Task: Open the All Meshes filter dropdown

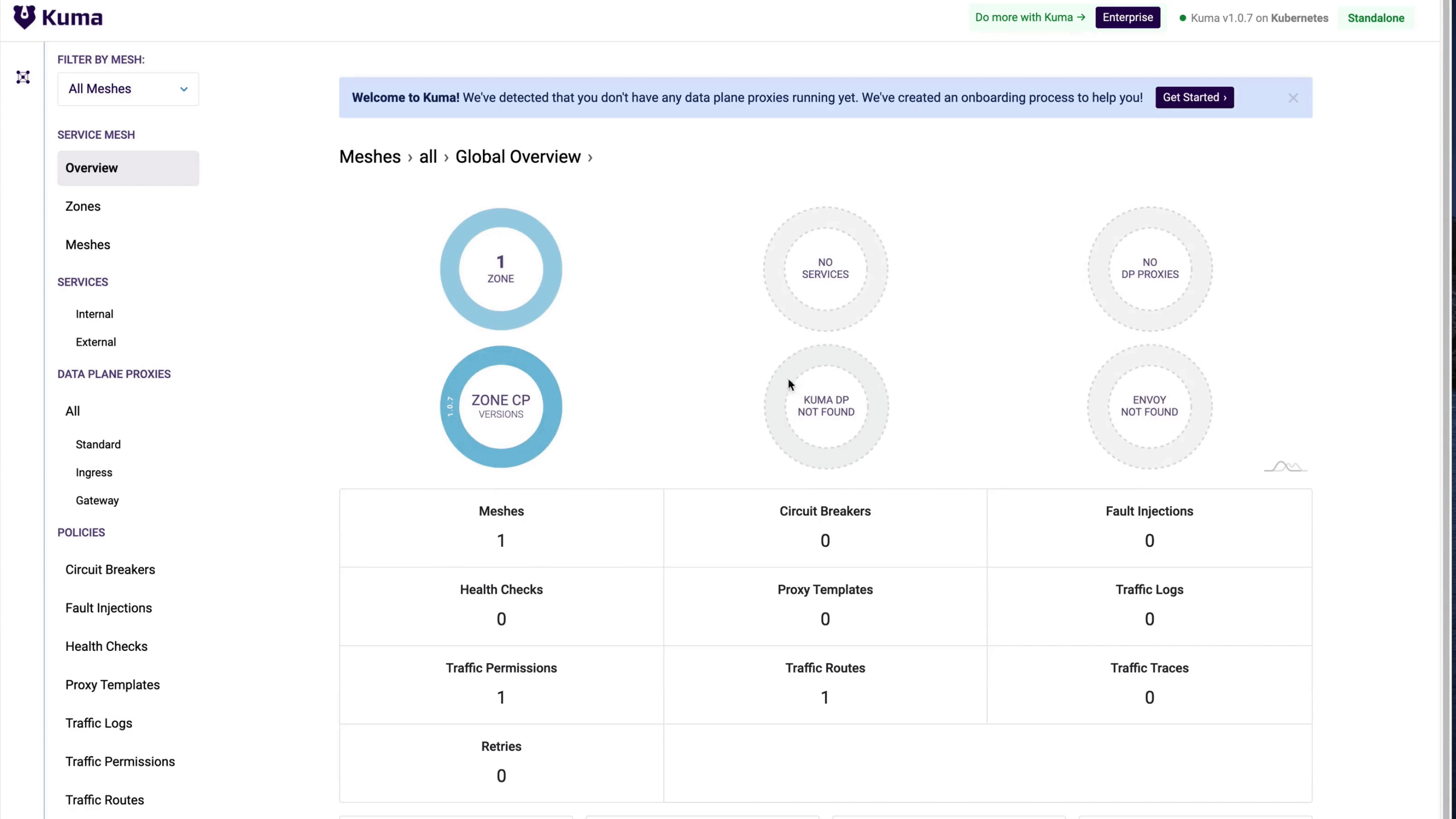Action: [128, 89]
